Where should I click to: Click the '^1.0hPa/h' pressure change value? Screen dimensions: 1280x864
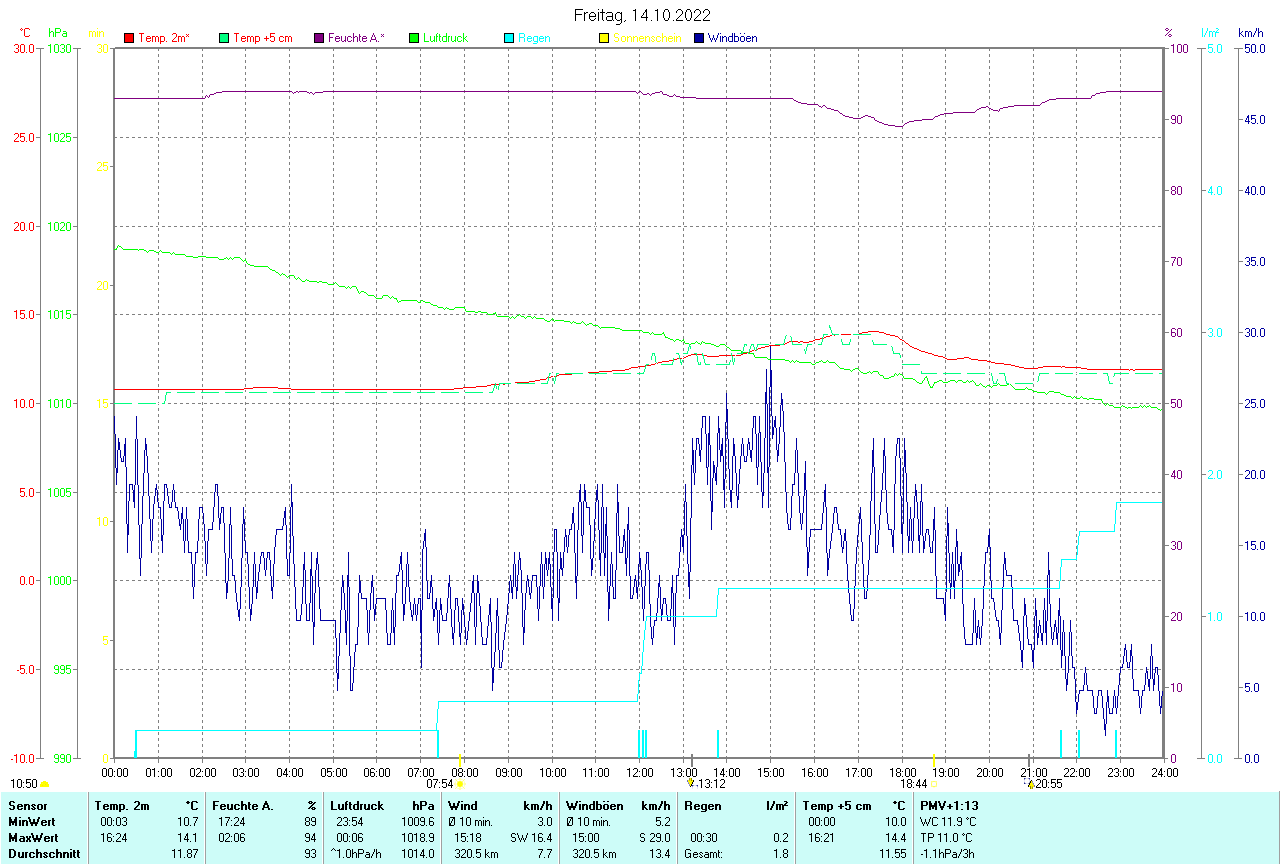(358, 854)
